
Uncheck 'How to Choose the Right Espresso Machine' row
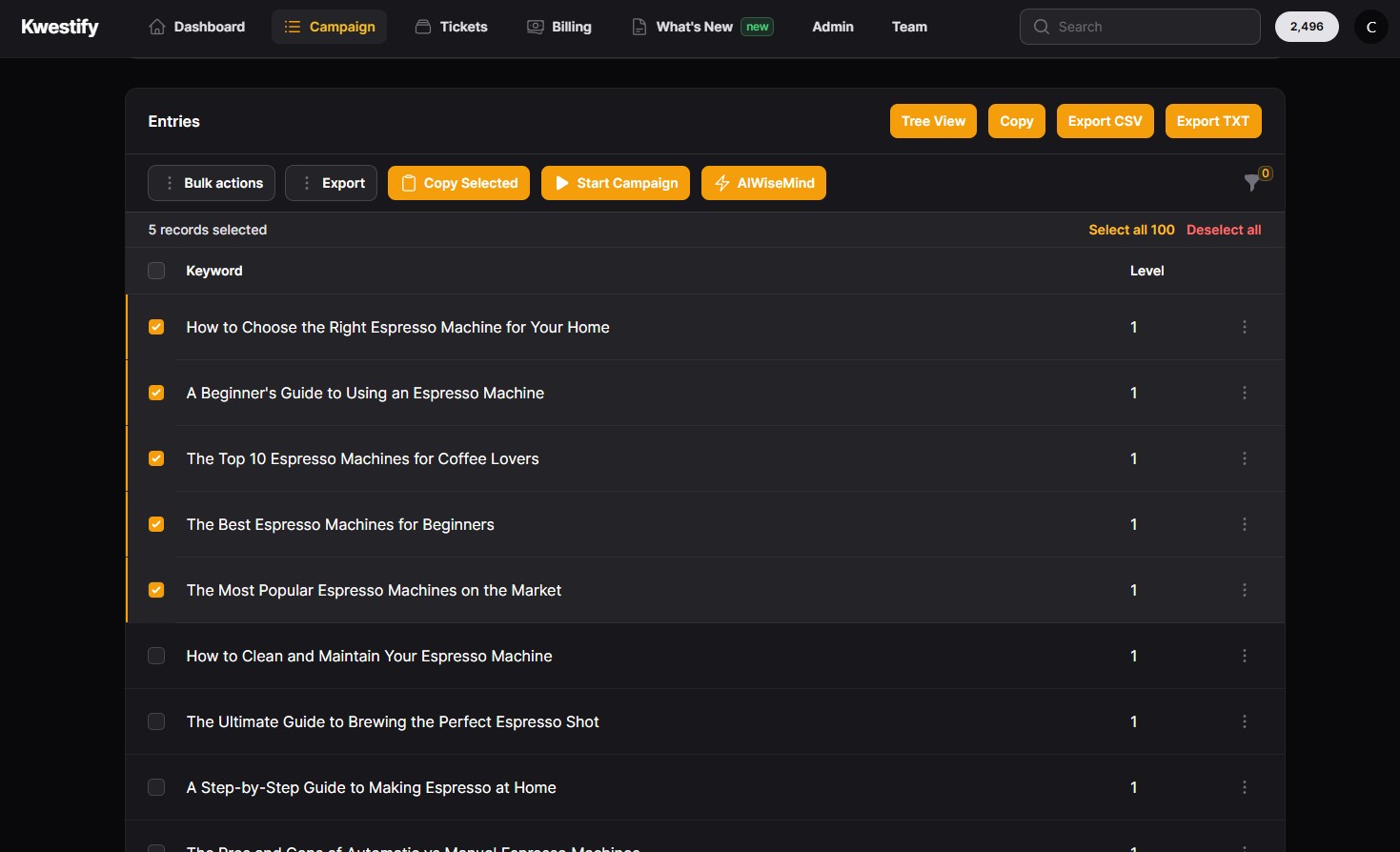(156, 327)
